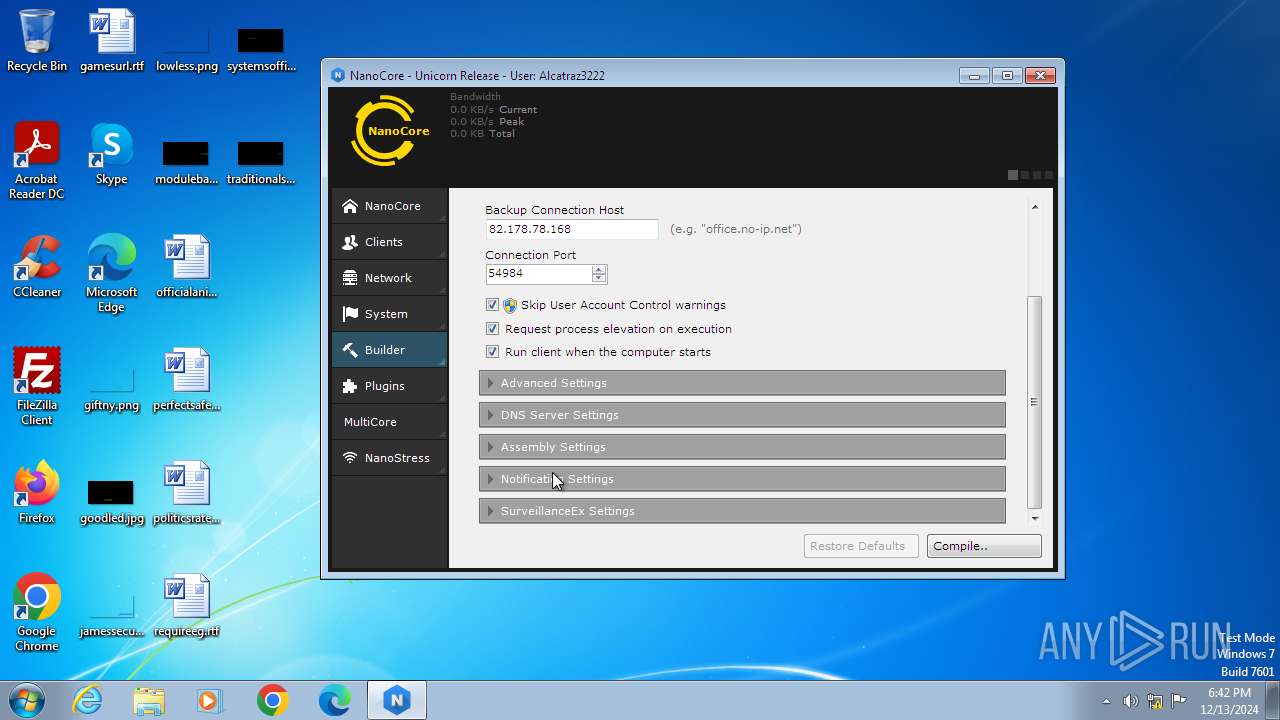
Task: Select requireeg.rtf desktop file
Action: coord(187,606)
